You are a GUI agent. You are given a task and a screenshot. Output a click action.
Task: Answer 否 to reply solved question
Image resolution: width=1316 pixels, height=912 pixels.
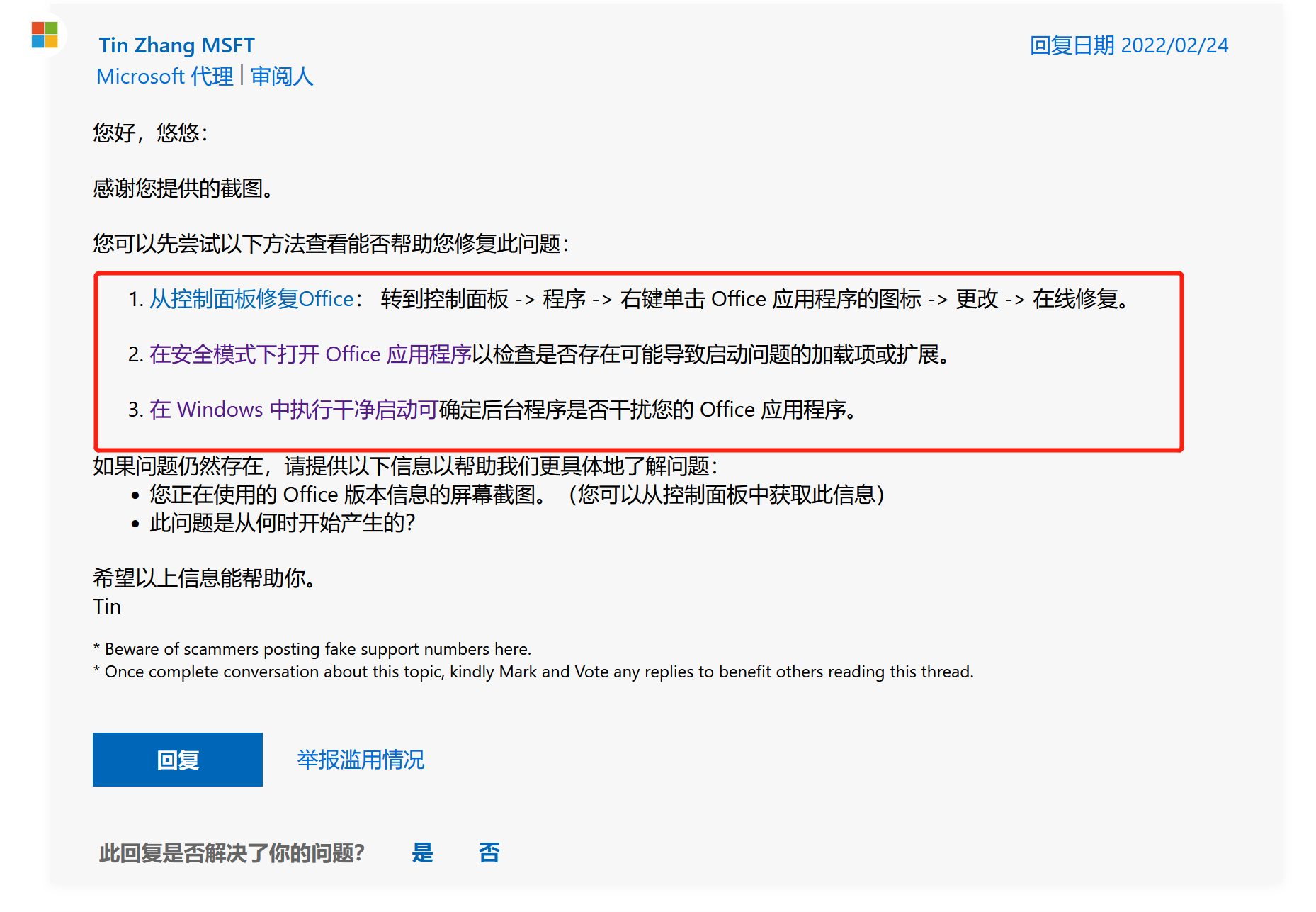[x=489, y=852]
